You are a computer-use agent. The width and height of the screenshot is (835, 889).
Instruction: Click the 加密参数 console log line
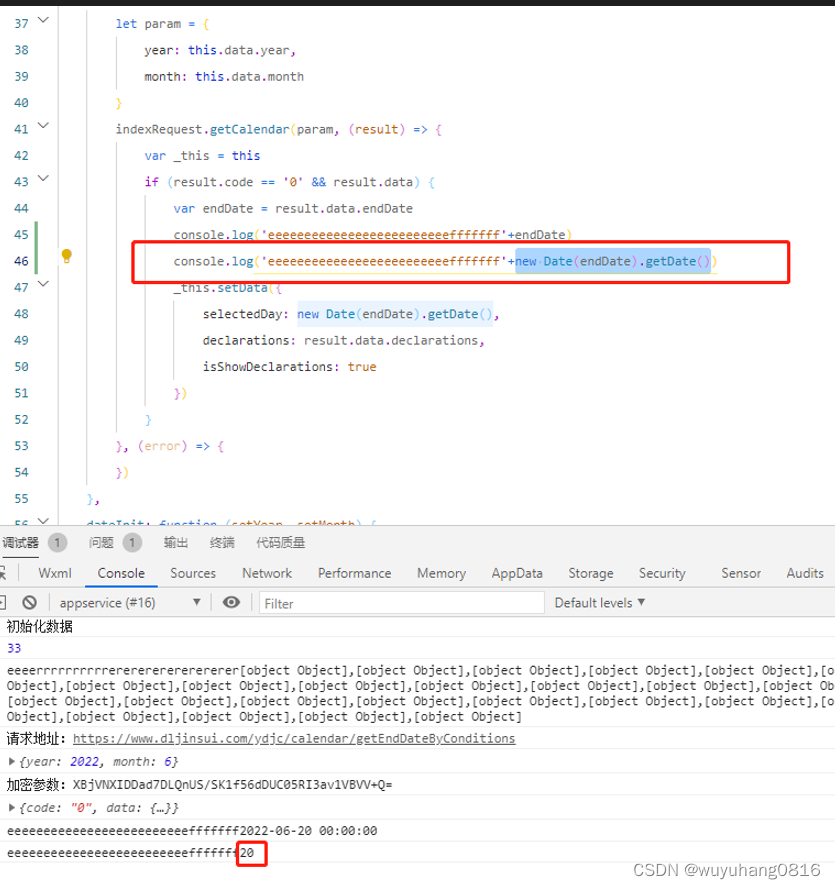pos(200,785)
